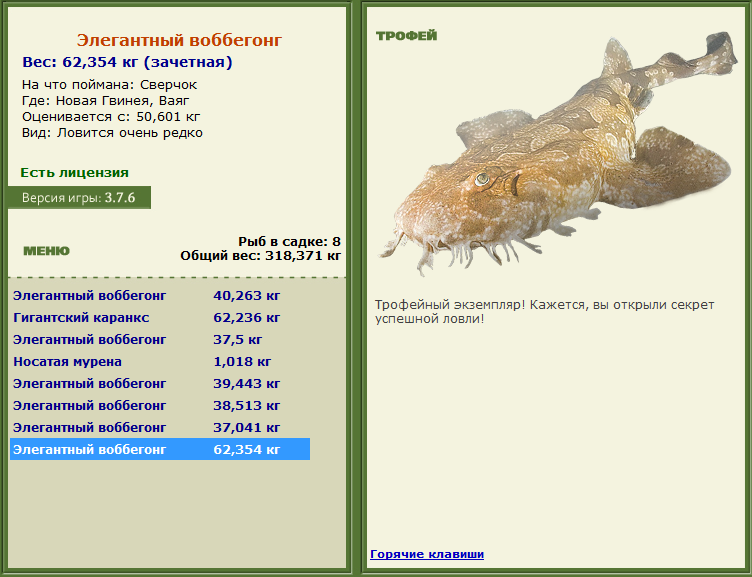Click the Трофейный экземпляр description text
Viewport: 752px width, 577px height.
544,312
